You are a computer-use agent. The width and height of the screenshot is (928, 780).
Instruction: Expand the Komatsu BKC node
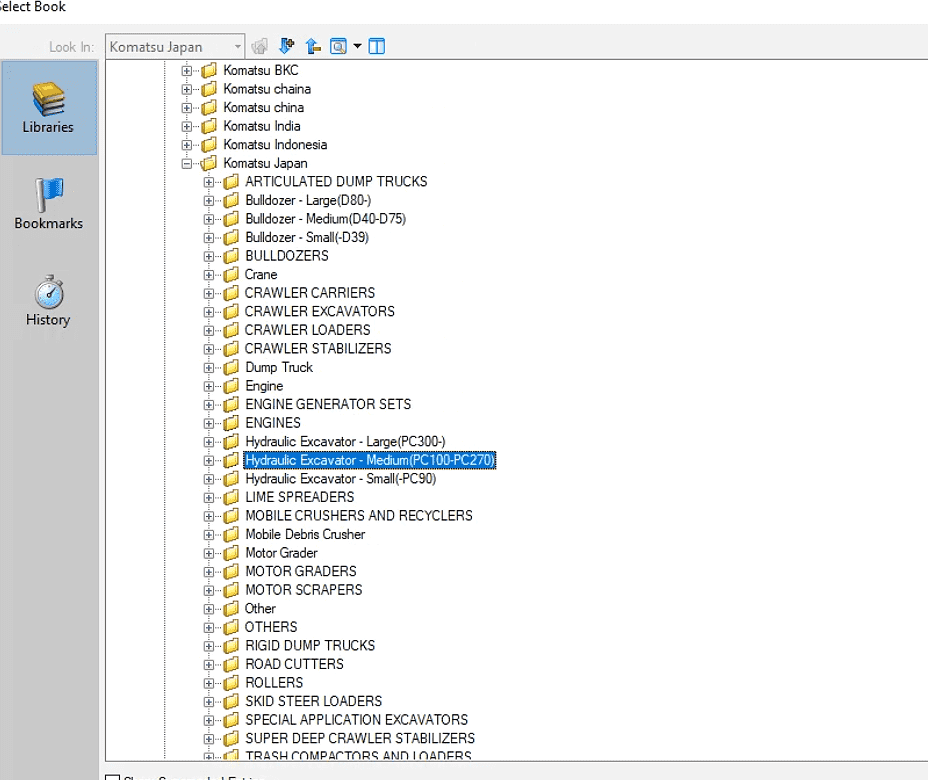coord(187,70)
